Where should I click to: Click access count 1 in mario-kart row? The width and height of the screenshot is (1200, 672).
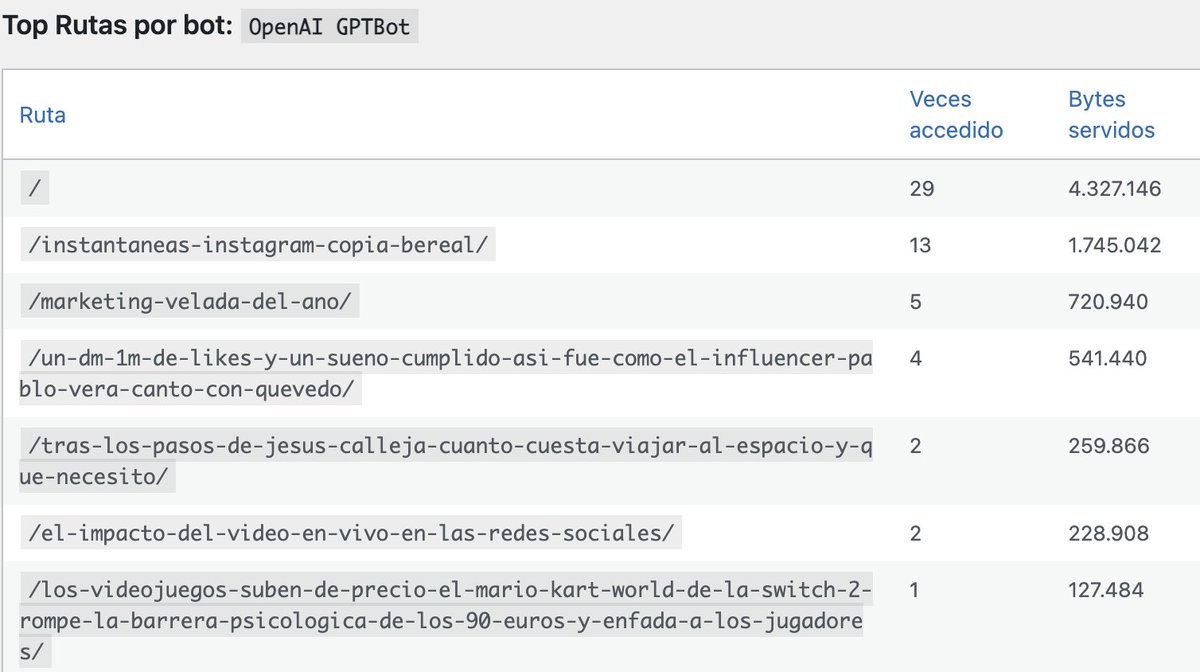pyautogui.click(x=915, y=590)
